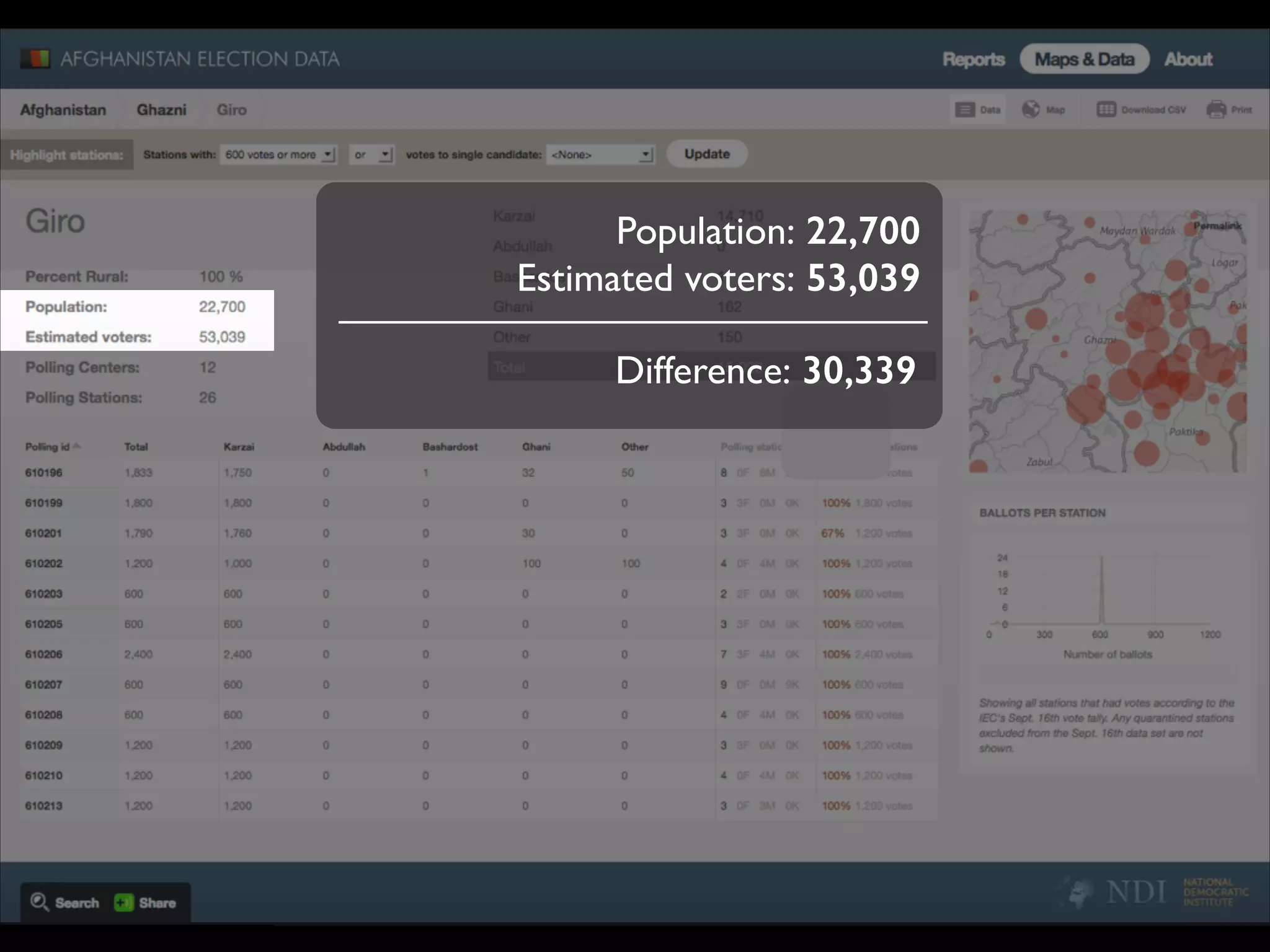The image size is (1270, 952).
Task: Click the green Share icon
Action: [123, 902]
